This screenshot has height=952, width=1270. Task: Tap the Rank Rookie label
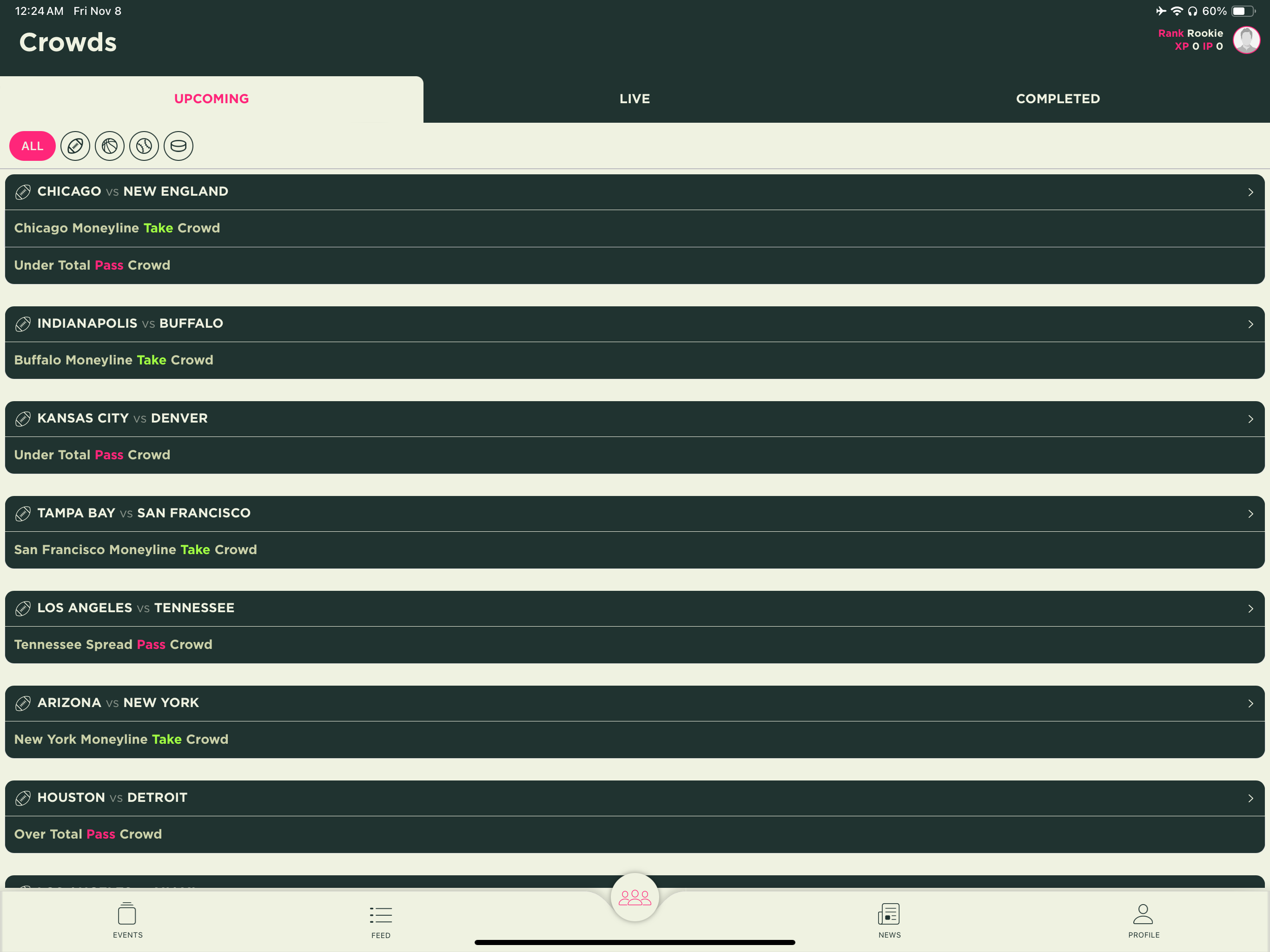point(1190,33)
